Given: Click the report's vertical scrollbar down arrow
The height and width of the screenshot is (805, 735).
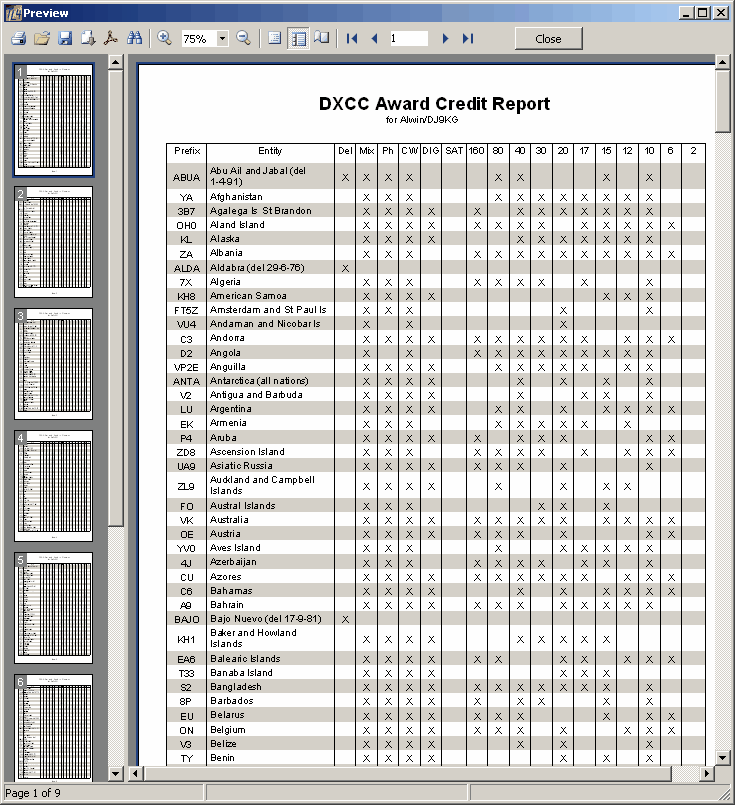Looking at the screenshot, I should (722, 757).
